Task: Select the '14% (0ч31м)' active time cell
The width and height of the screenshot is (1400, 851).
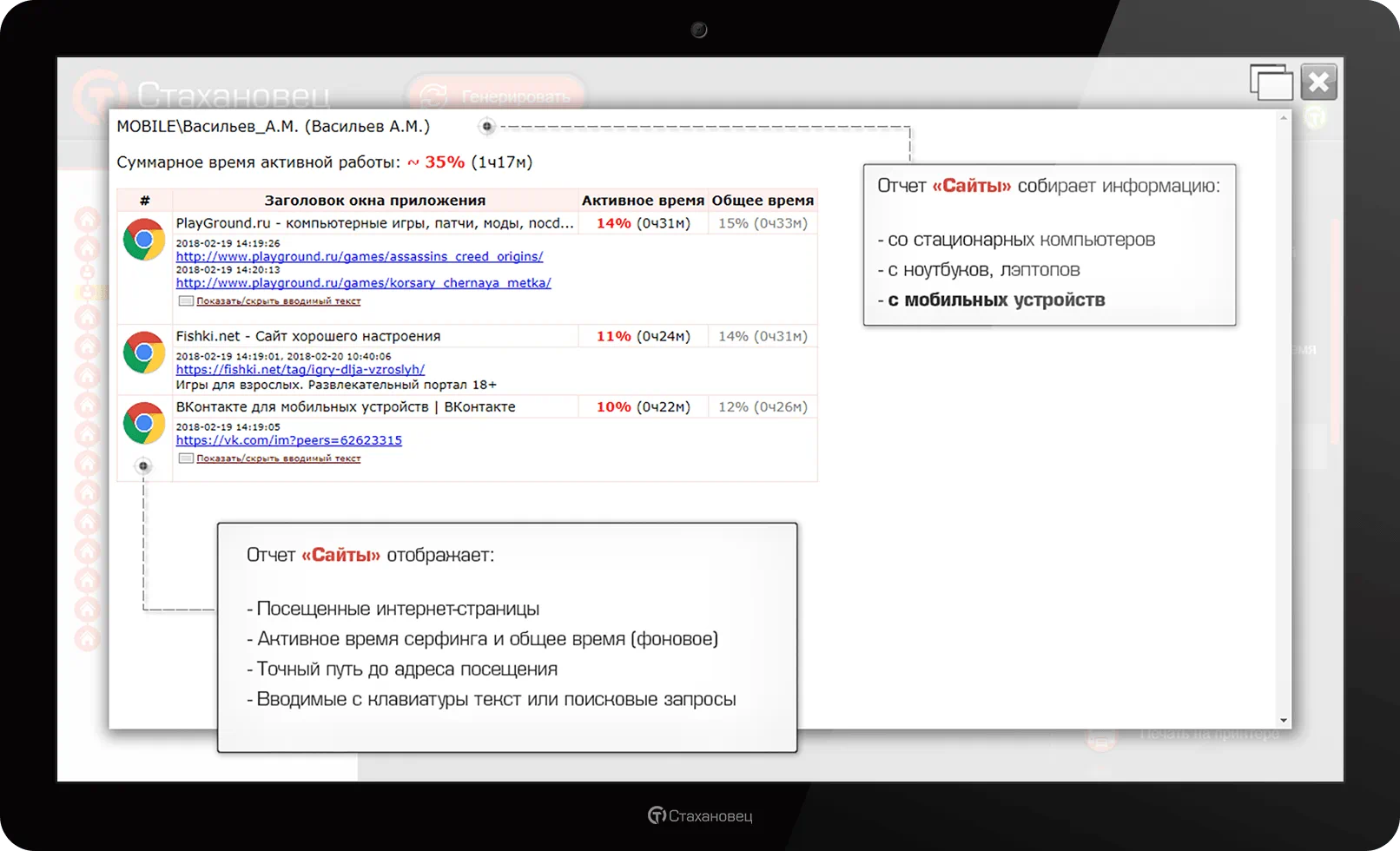Action: [644, 223]
